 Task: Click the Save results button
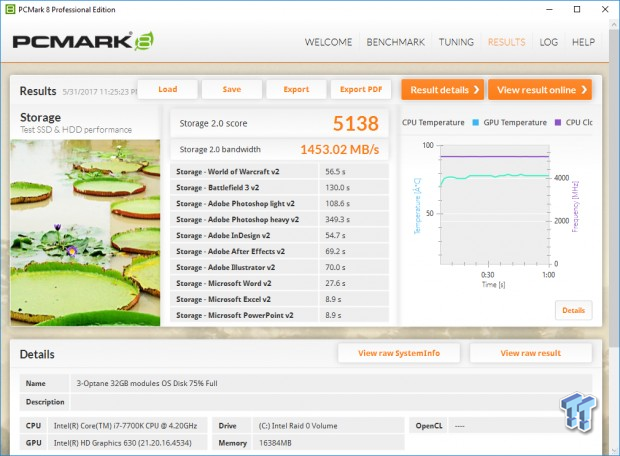(232, 89)
